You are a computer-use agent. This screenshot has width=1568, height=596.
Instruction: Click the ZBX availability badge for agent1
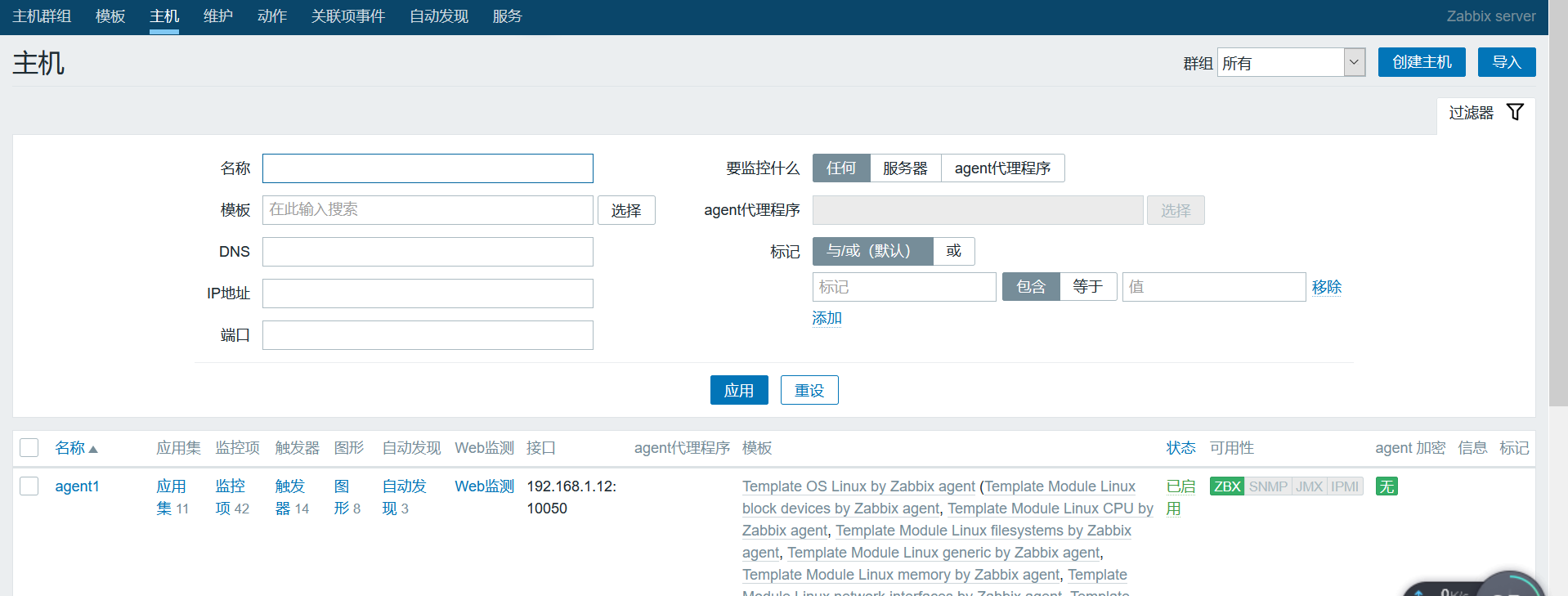(x=1227, y=486)
